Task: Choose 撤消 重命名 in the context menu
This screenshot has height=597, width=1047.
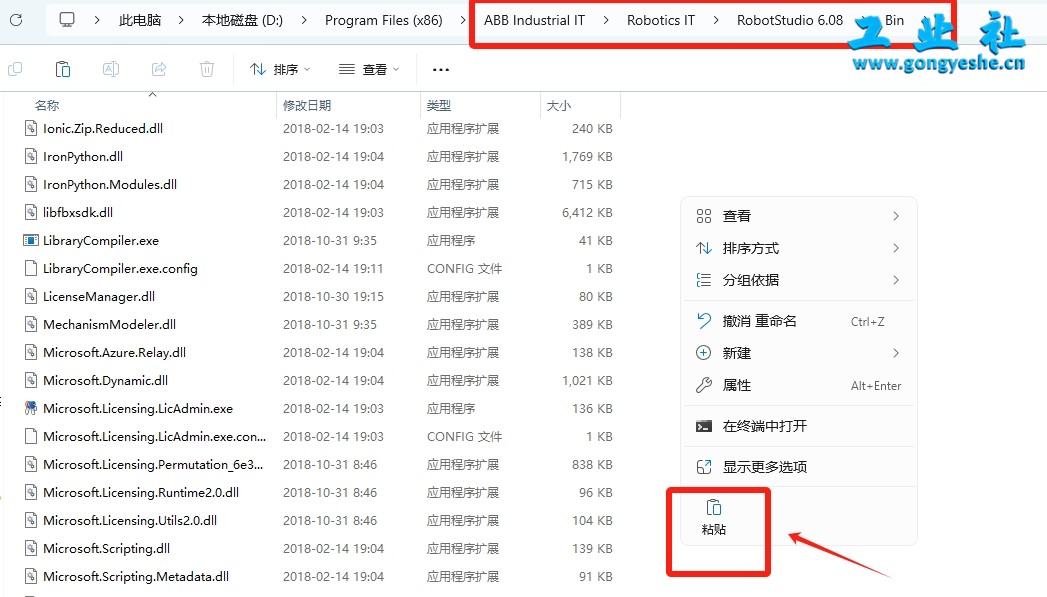Action: coord(799,321)
